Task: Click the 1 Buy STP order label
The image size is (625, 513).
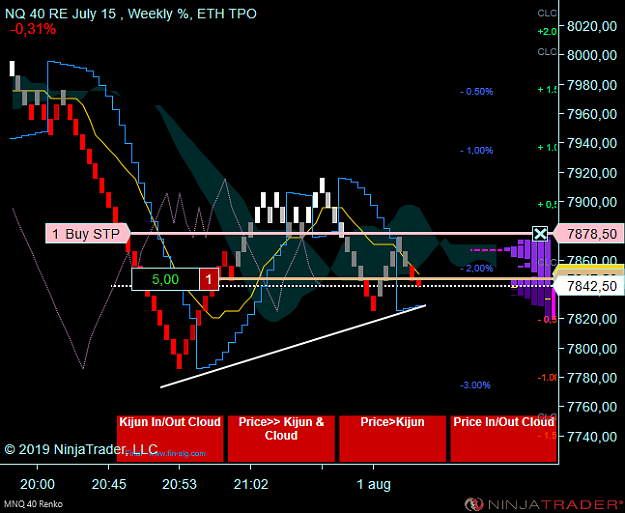Action: [87, 234]
